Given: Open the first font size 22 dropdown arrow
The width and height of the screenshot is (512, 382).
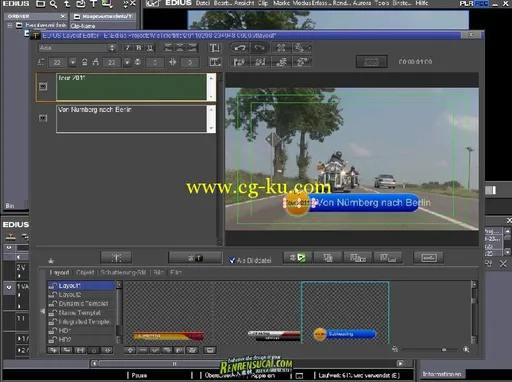Looking at the screenshot, I should 72,62.
